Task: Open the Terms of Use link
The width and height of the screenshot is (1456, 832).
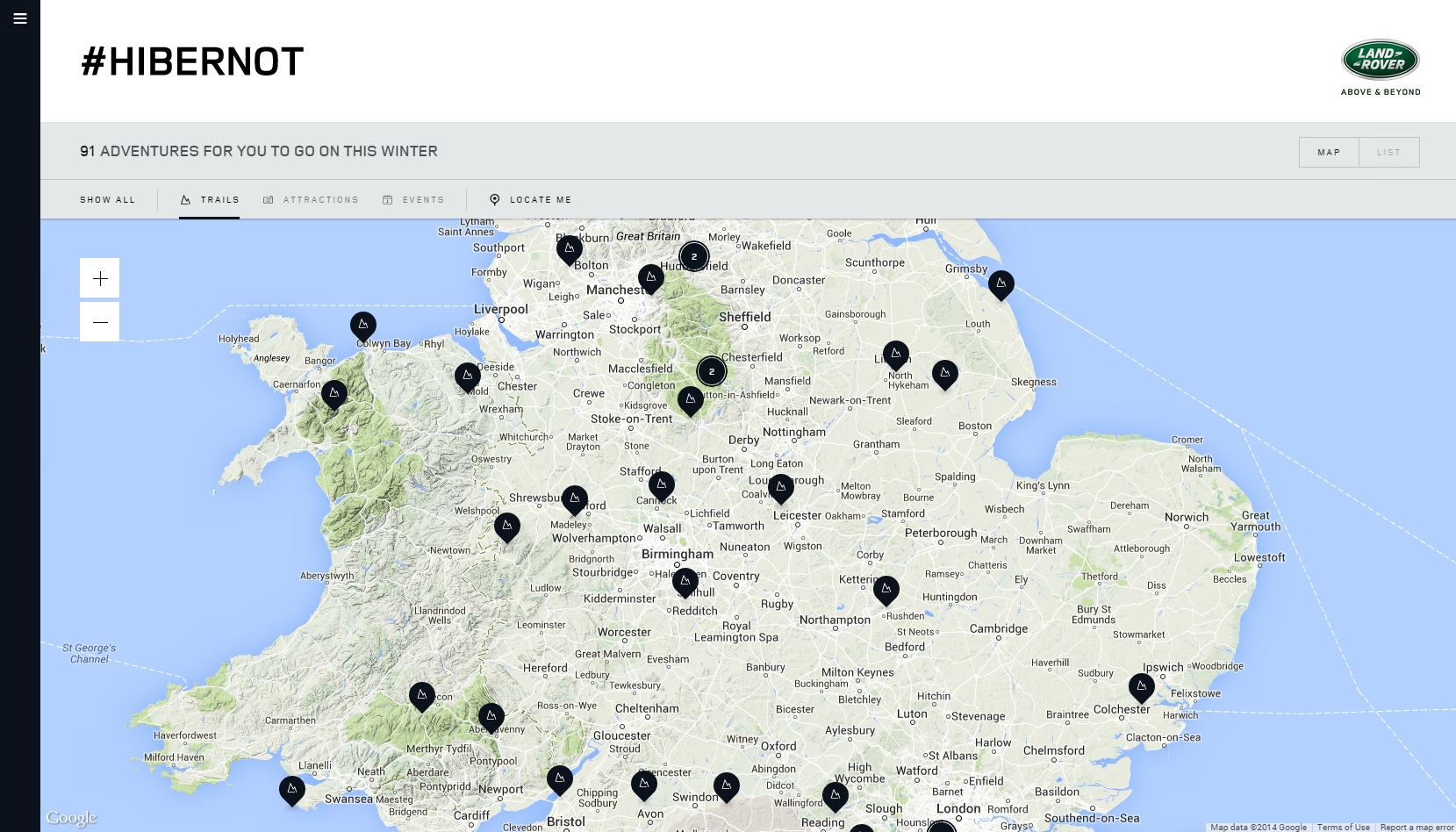Action: (1342, 826)
